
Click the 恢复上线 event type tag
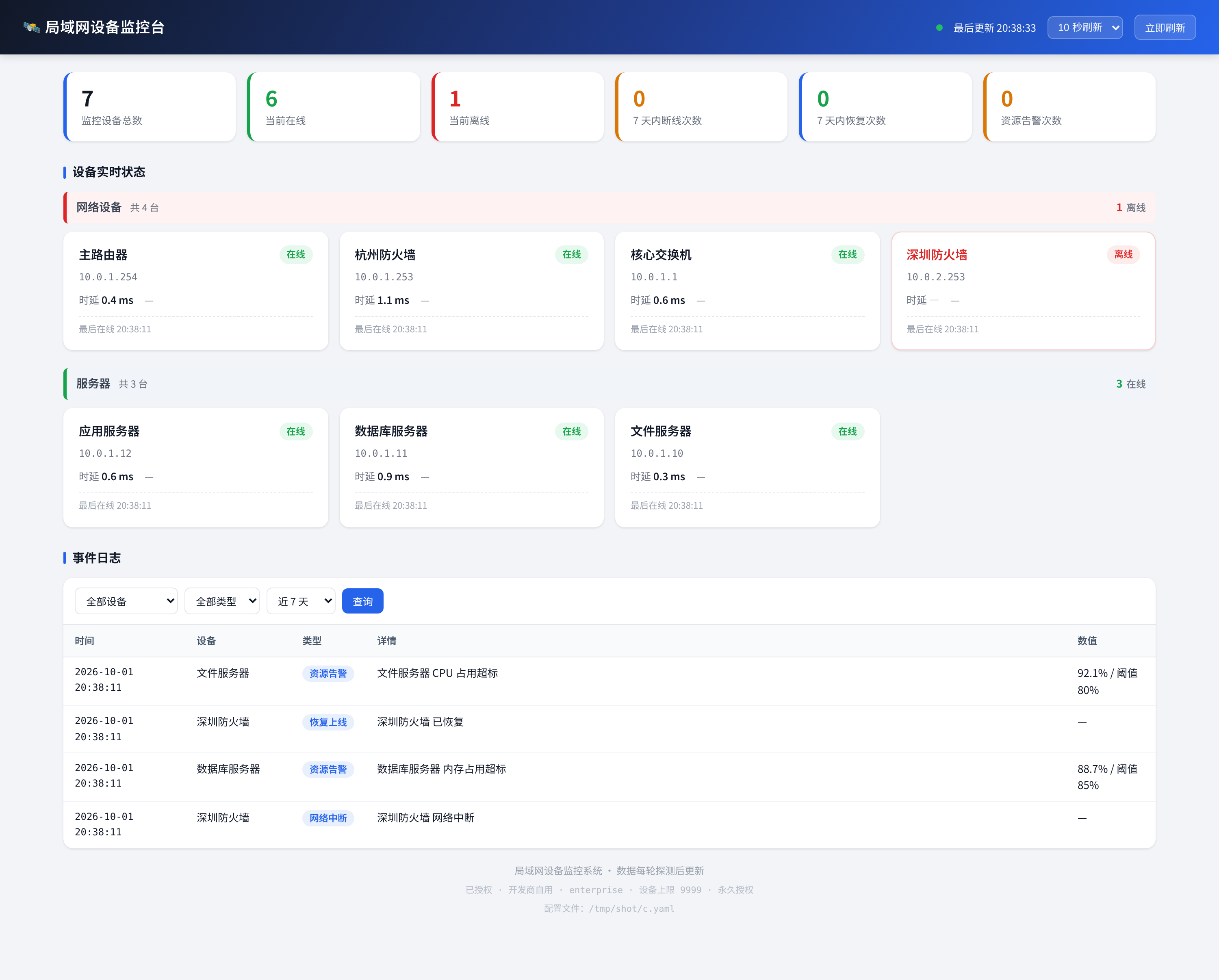[x=328, y=722]
